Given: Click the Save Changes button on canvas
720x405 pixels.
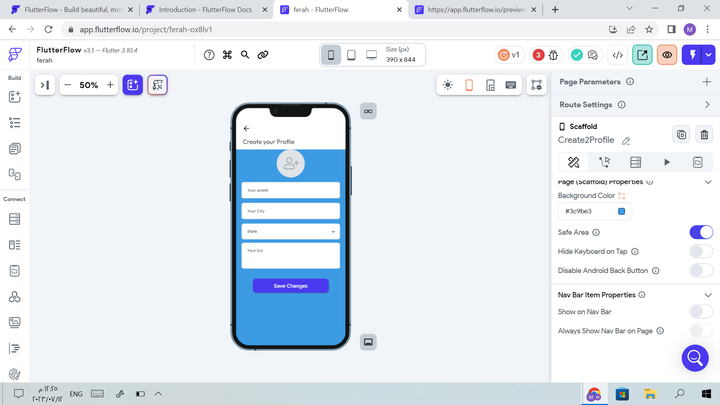Looking at the screenshot, I should (290, 286).
